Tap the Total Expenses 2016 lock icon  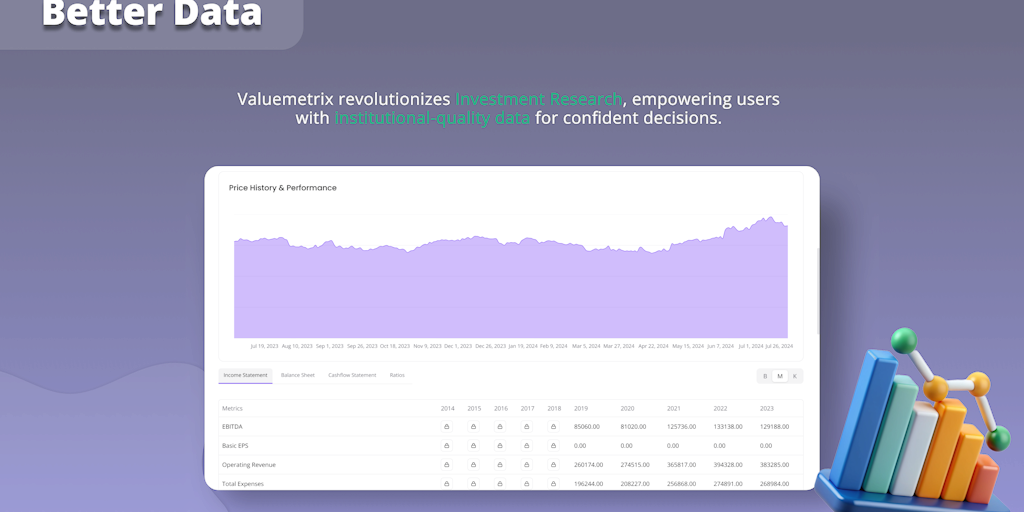[x=500, y=484]
